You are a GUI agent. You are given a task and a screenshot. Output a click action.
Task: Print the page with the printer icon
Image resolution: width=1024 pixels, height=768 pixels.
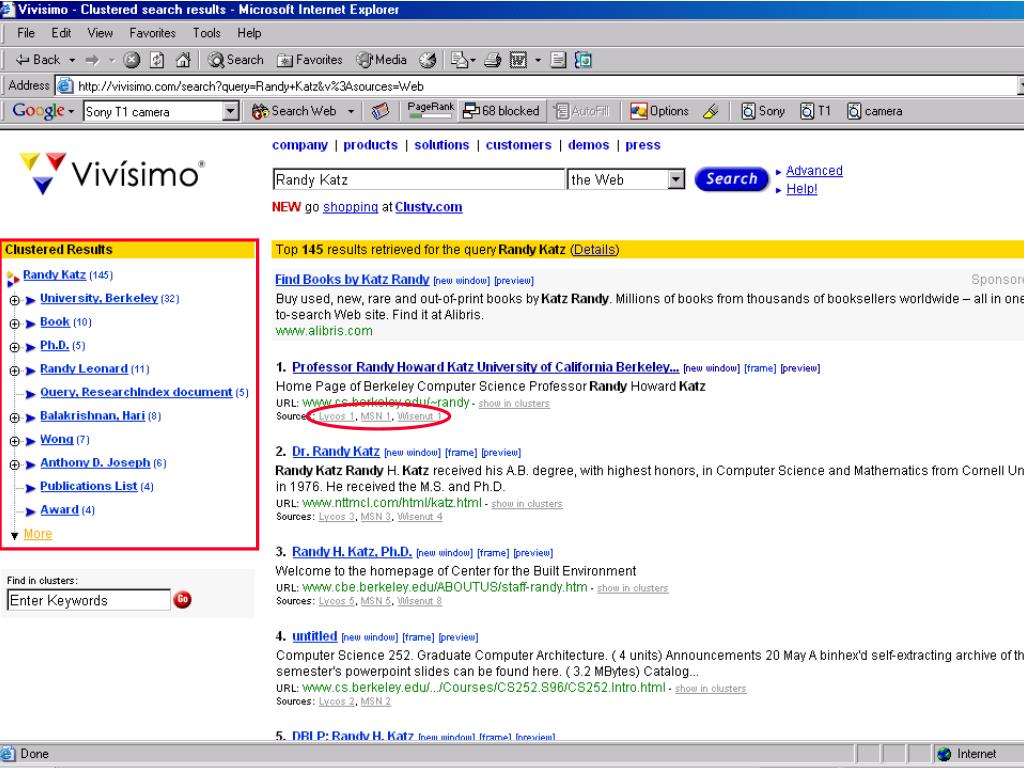[x=493, y=60]
